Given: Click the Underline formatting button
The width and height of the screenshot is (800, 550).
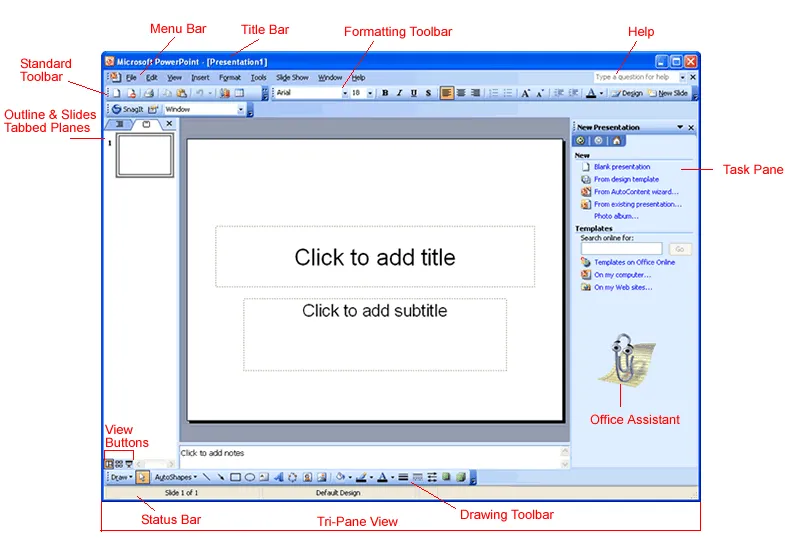Looking at the screenshot, I should [413, 93].
